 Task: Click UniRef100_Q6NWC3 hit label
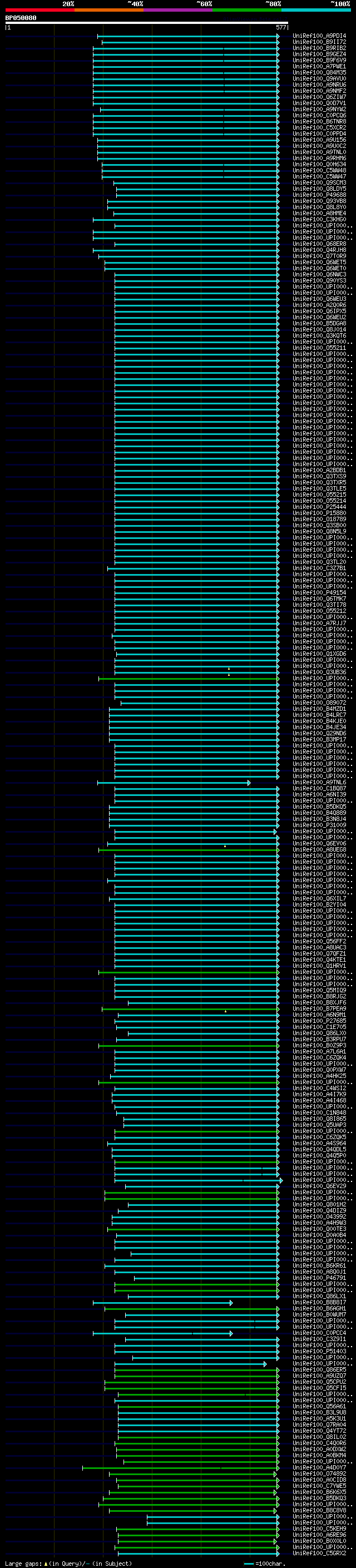319,275
